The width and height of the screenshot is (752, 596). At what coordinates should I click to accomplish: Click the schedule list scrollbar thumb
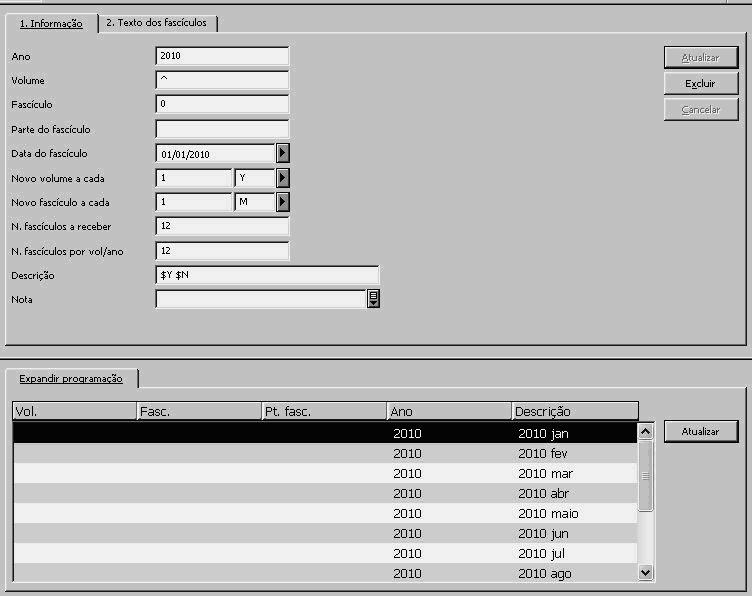pos(646,476)
